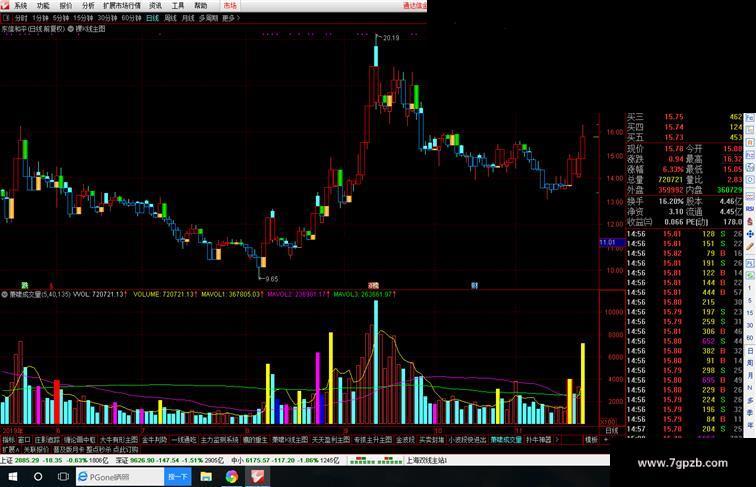Click the sidebar icon below the orange R
756x487 pixels.
750,155
